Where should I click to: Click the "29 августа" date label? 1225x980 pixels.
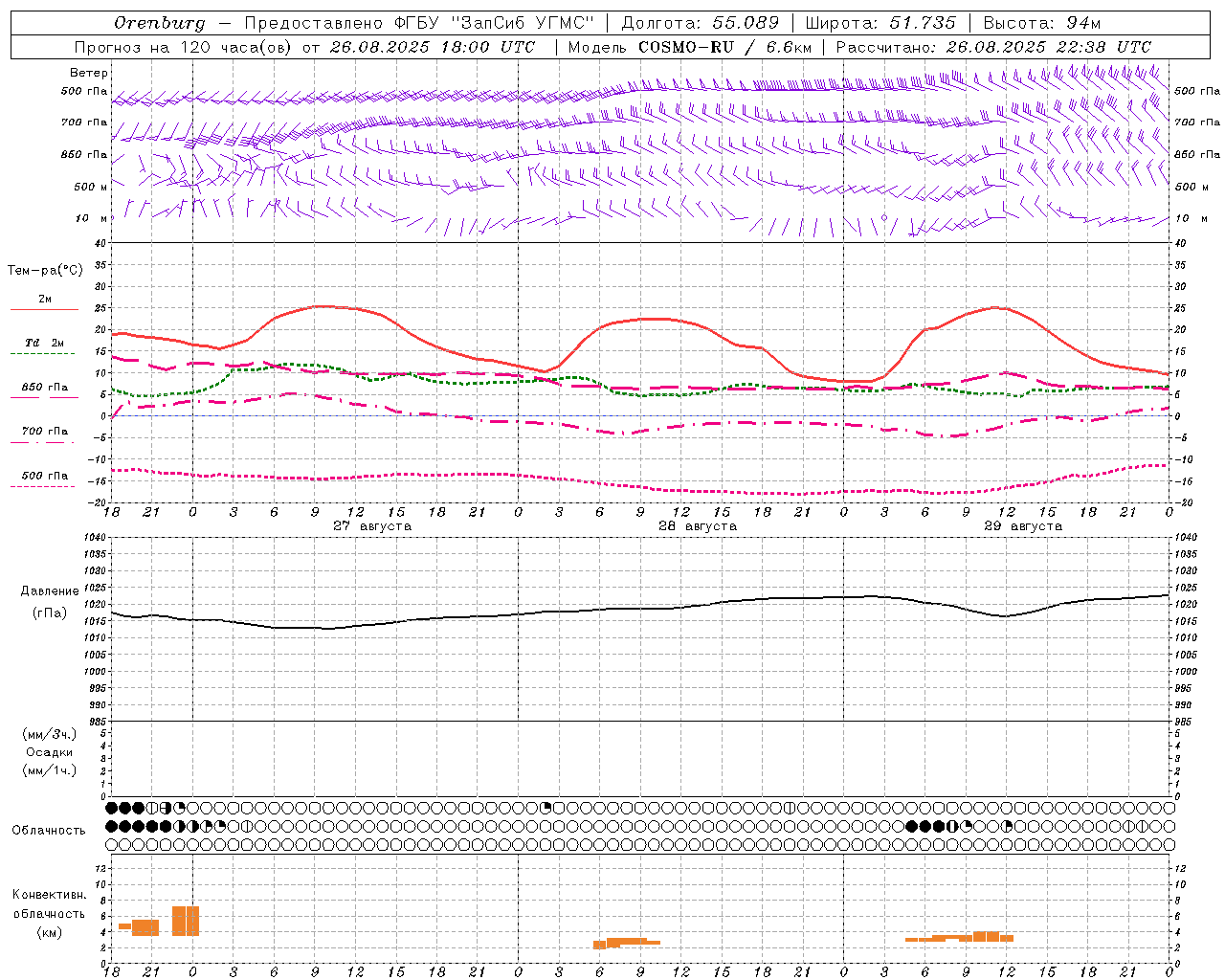coord(1023,526)
